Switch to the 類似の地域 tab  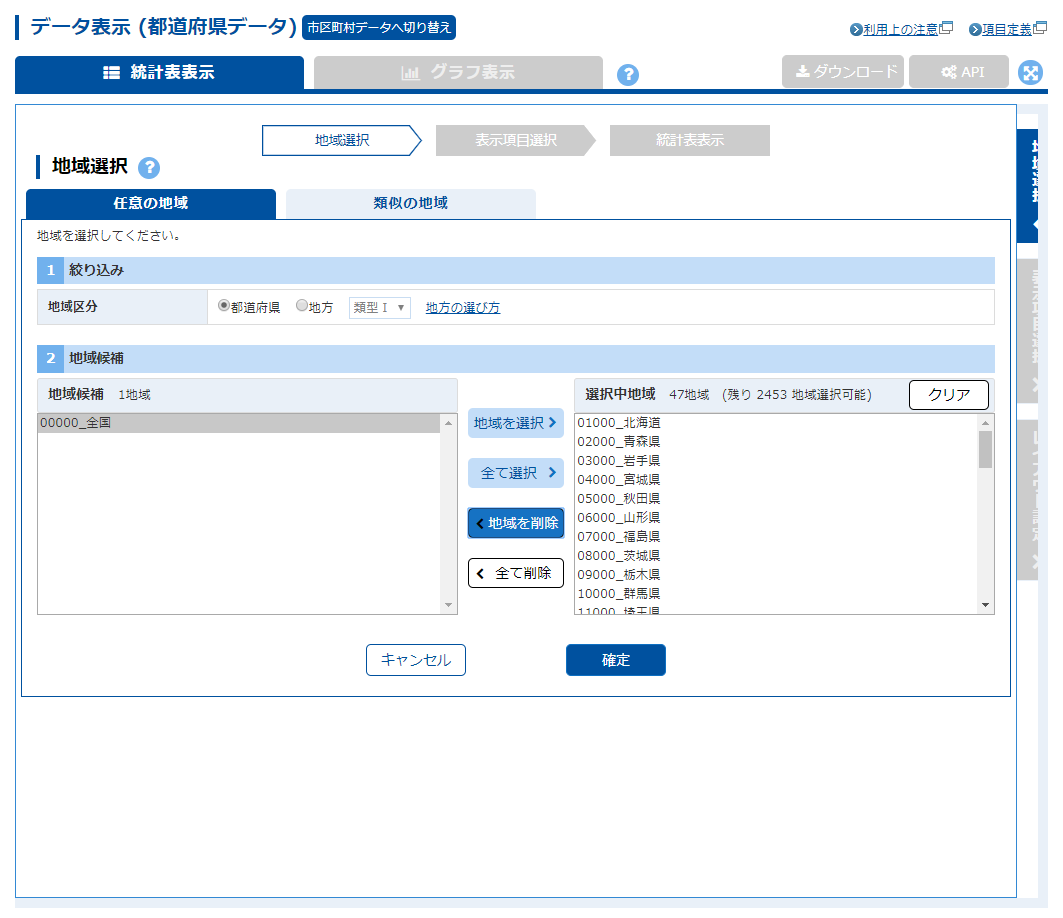pos(410,203)
